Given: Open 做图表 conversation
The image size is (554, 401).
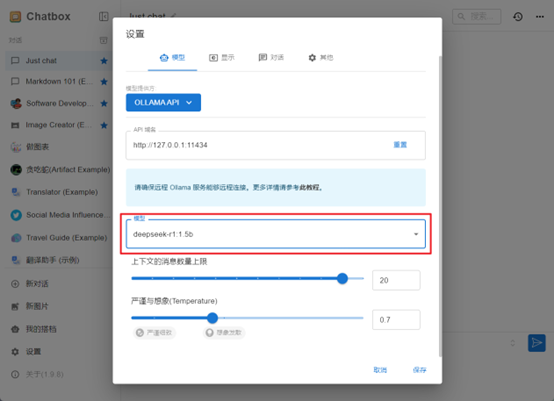Looking at the screenshot, I should tap(59, 147).
